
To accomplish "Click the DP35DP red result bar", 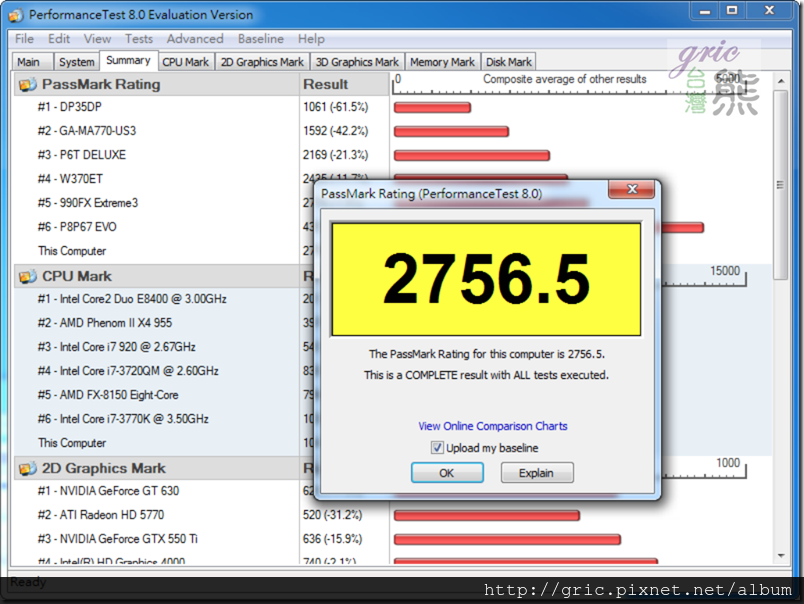I will click(x=432, y=108).
